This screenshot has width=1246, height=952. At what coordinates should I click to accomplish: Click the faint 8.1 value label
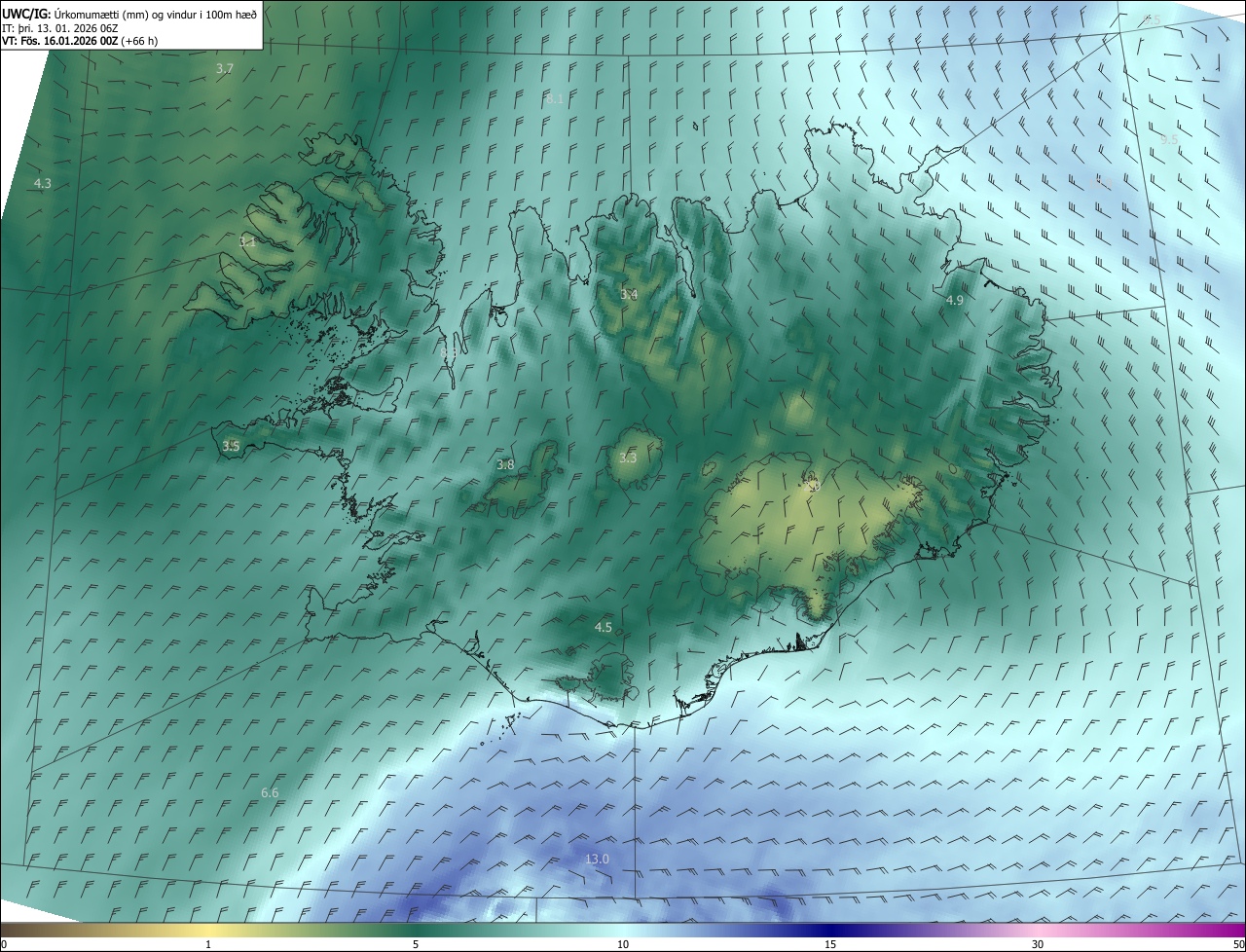(x=555, y=99)
